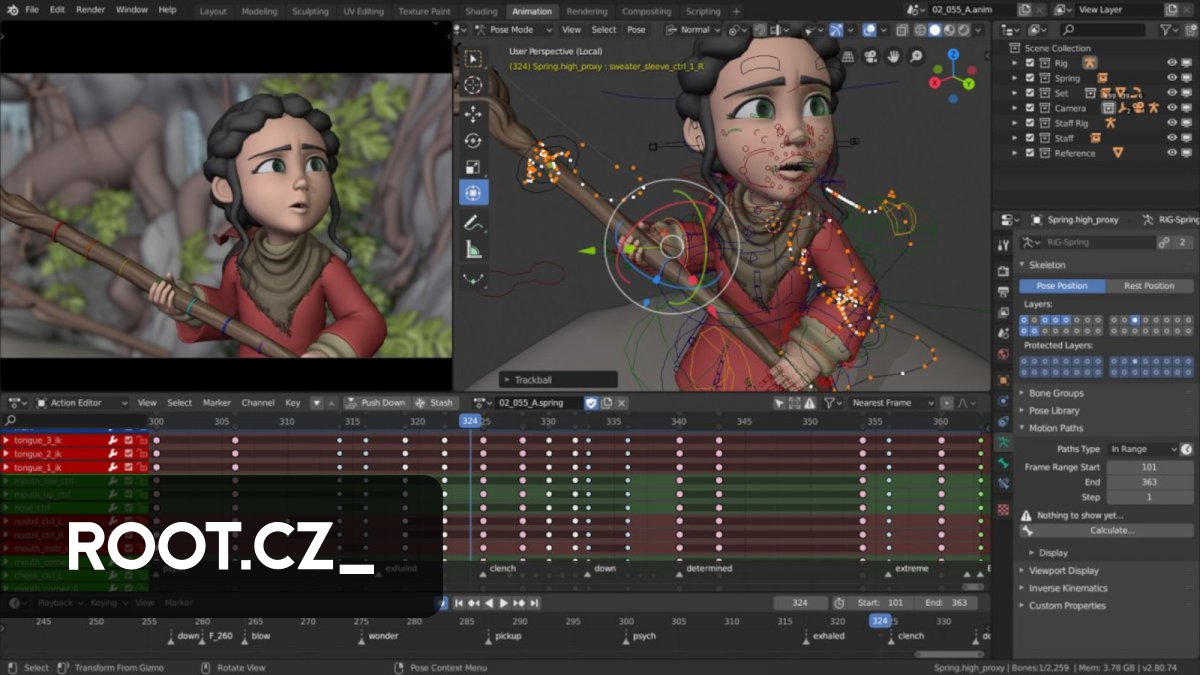This screenshot has width=1200, height=675.
Task: Click the camera view icon in the viewport
Action: coord(870,55)
